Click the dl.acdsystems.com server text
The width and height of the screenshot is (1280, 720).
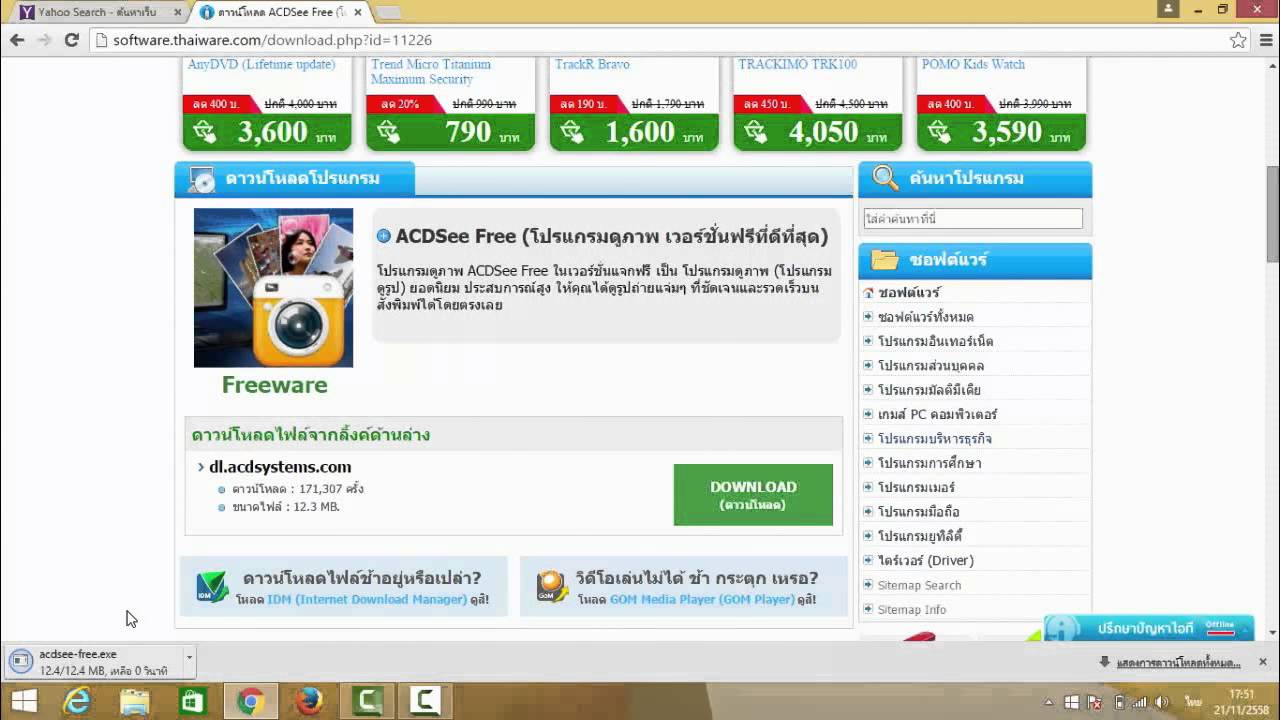(280, 467)
